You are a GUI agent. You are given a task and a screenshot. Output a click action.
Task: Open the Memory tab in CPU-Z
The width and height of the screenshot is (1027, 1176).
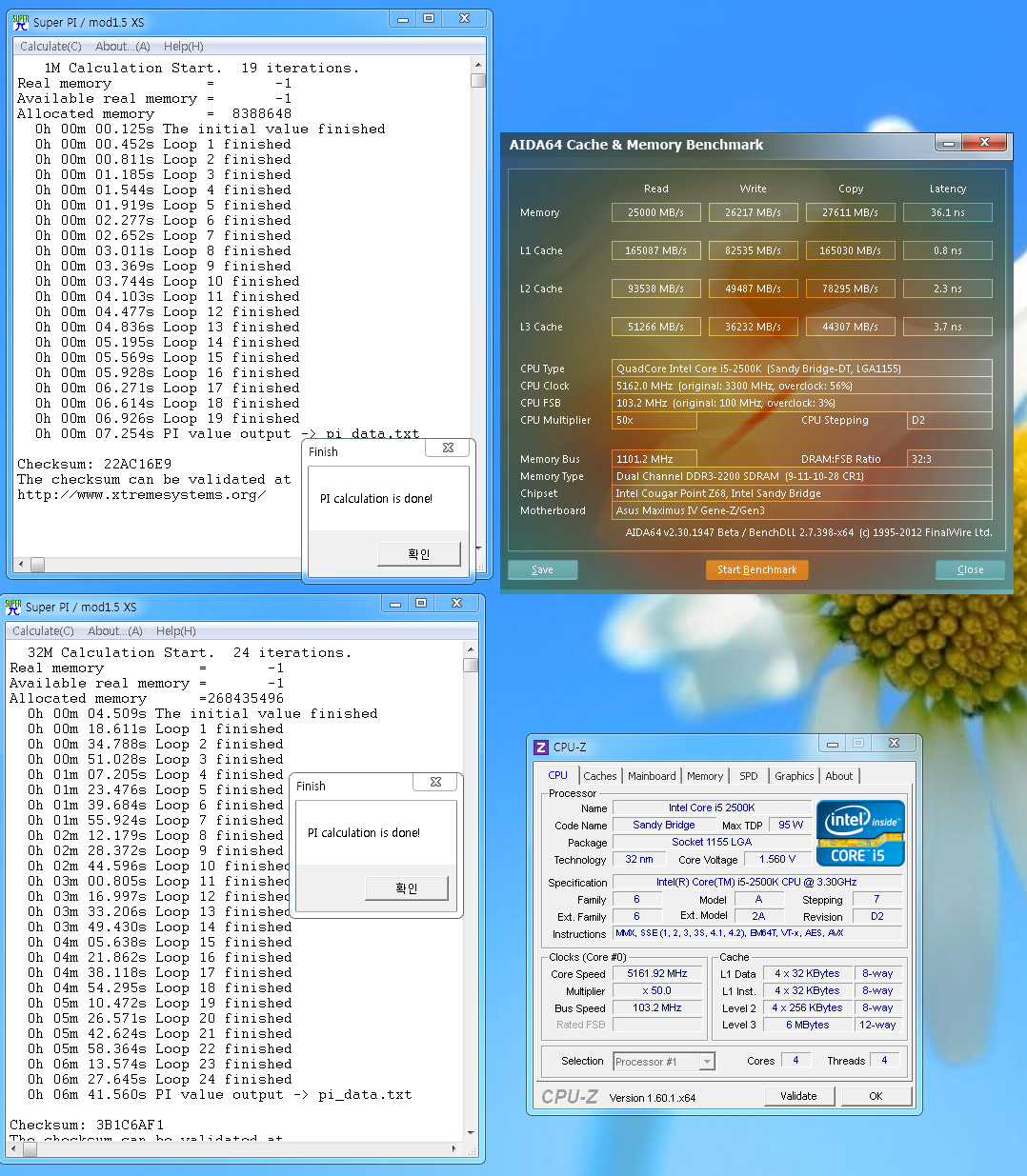705,776
